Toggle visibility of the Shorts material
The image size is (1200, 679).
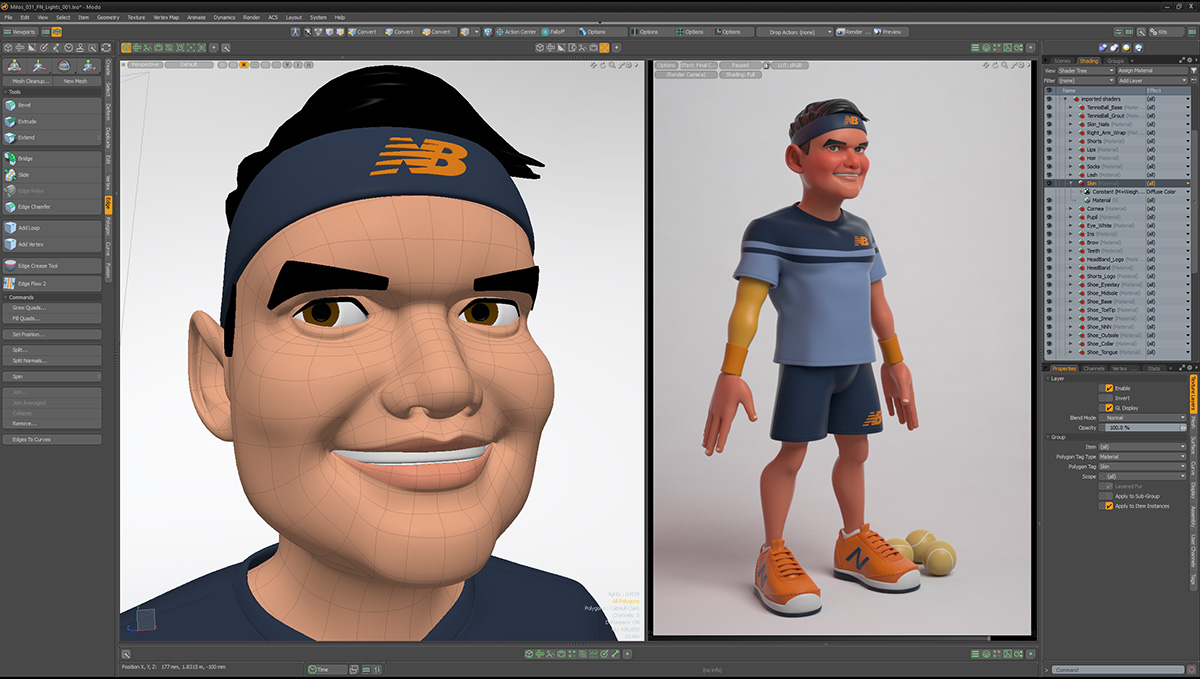[x=1049, y=141]
